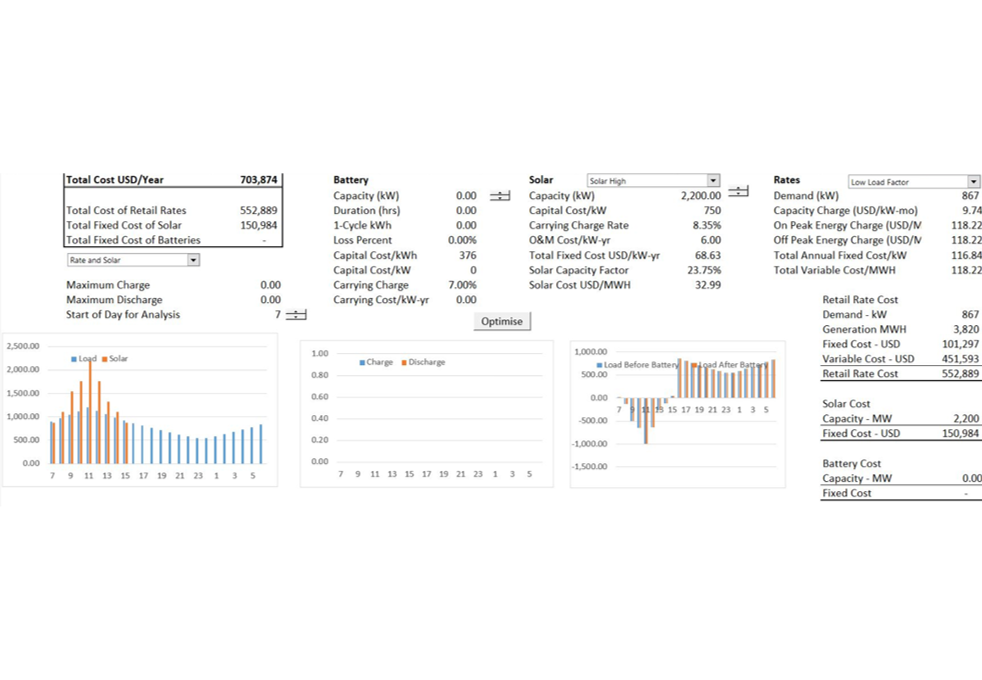Select Solar Capital Cost/kW value 750
982x680 pixels.
click(712, 210)
